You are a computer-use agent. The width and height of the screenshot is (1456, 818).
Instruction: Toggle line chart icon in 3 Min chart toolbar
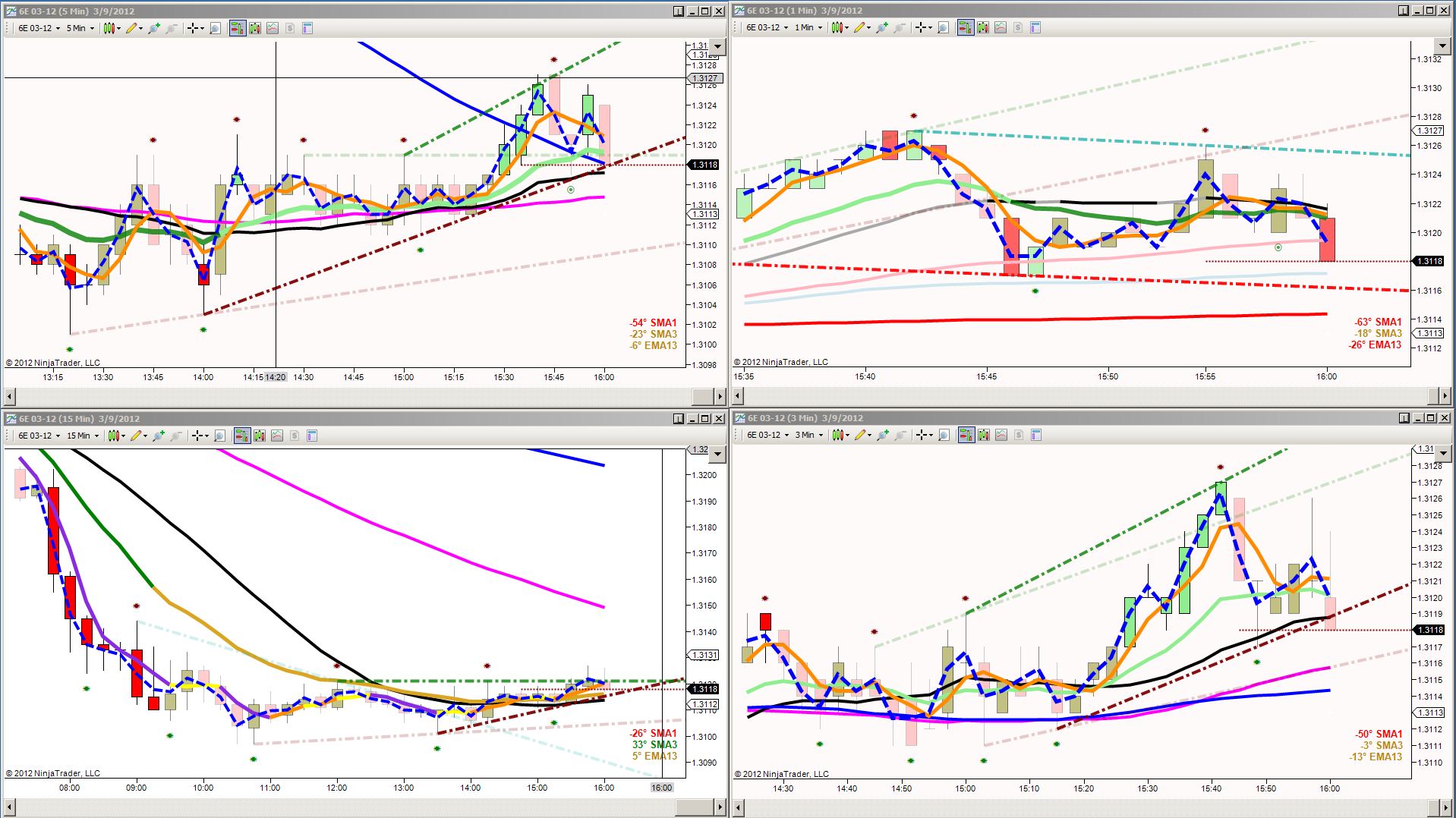(1001, 435)
